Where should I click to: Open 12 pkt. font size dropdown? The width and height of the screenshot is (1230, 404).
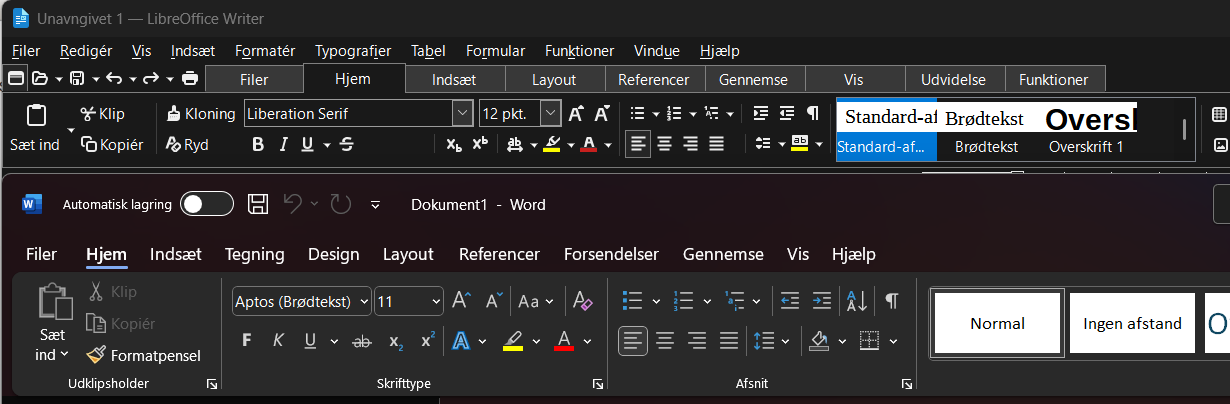(551, 113)
